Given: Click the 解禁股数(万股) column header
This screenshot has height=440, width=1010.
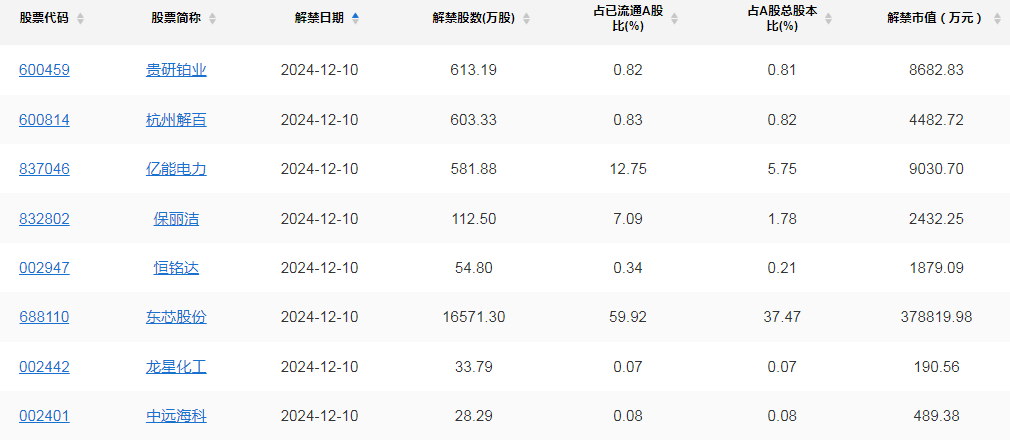Looking at the screenshot, I should point(473,19).
